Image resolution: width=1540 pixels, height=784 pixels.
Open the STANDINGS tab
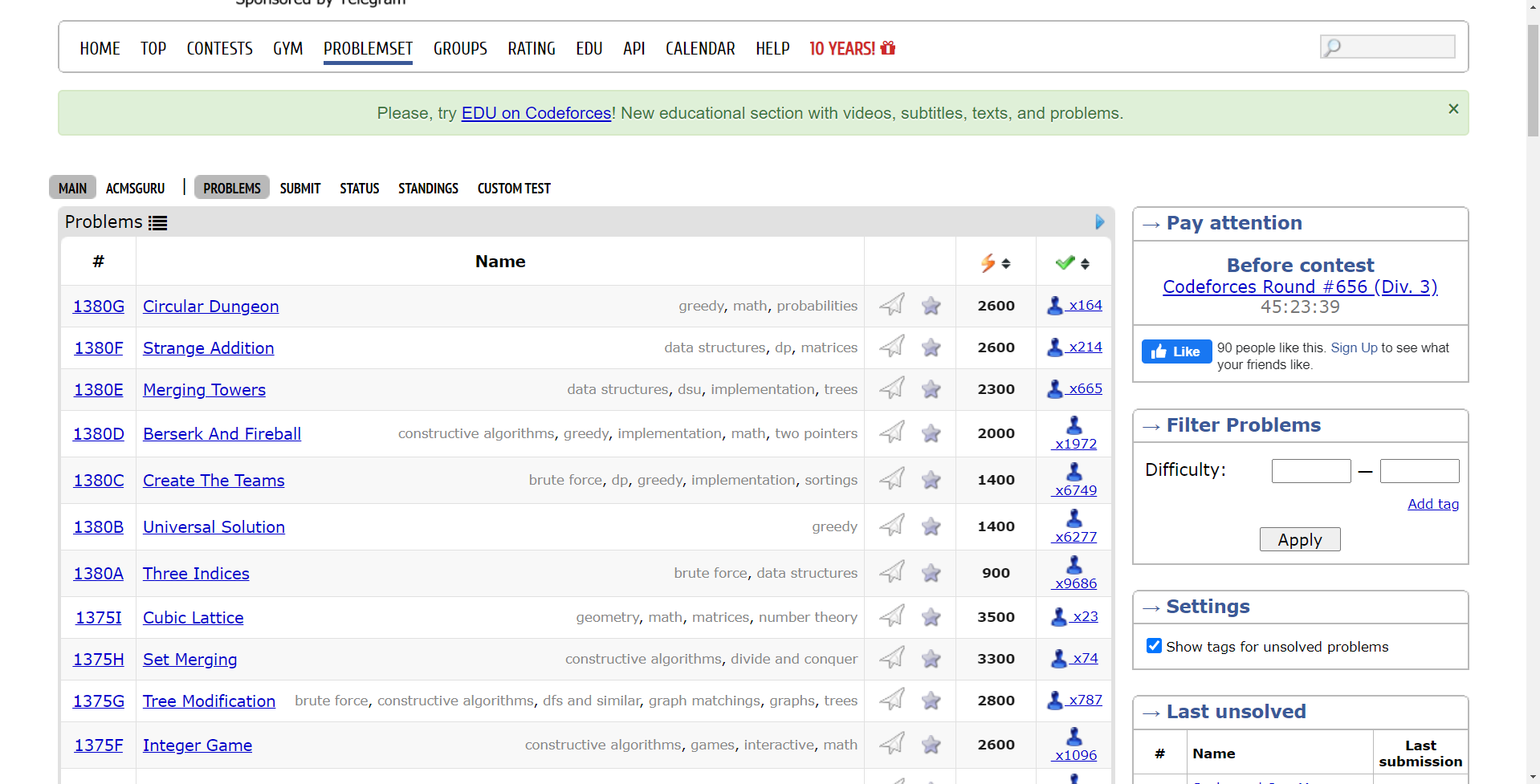click(428, 188)
